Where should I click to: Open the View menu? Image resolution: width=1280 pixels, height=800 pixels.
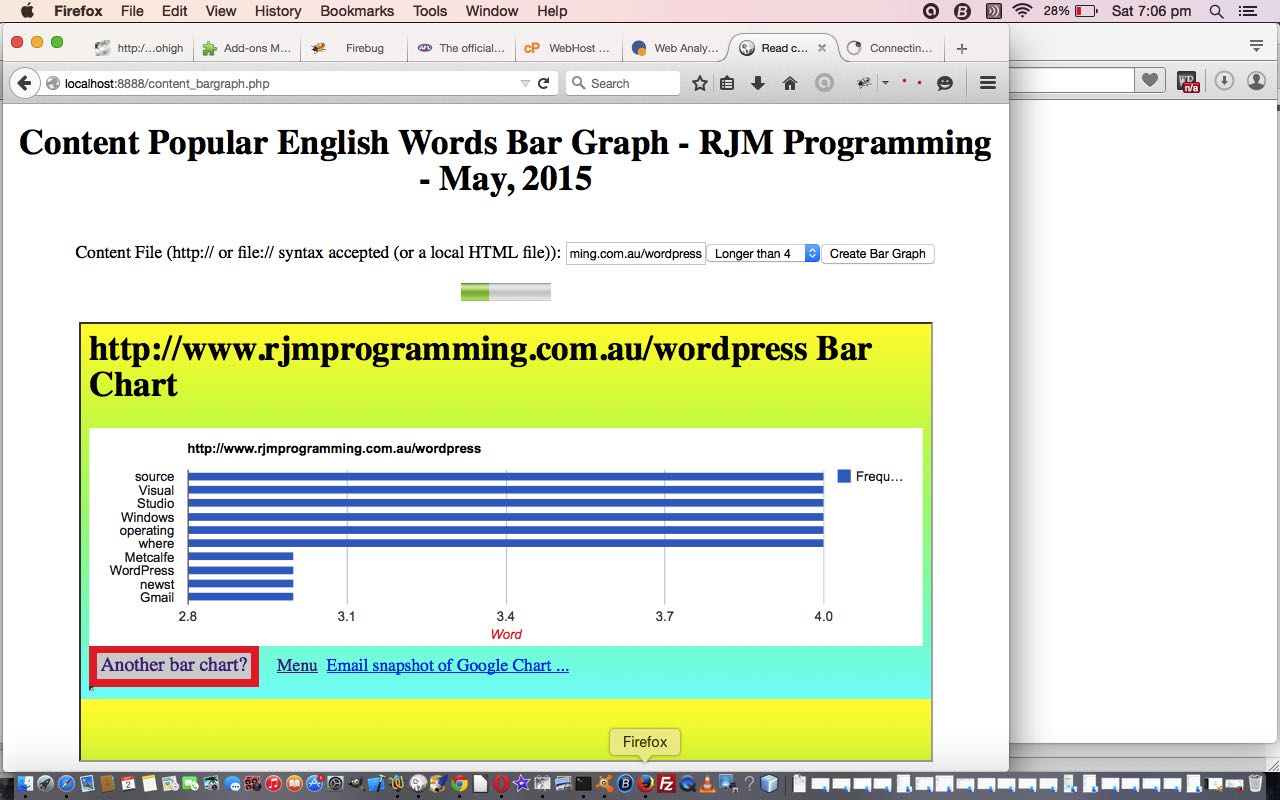[x=221, y=11]
